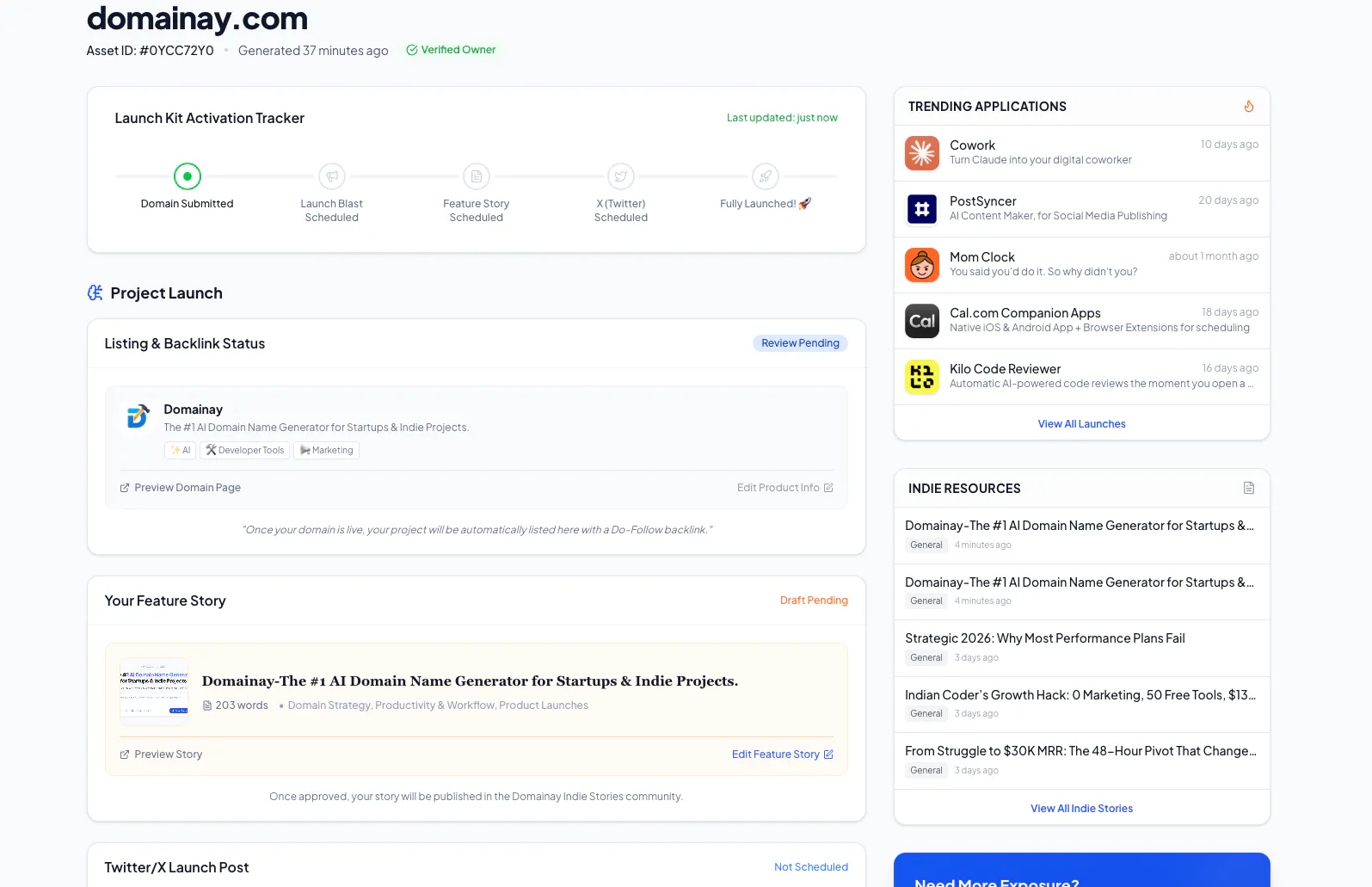Click the Review Pending status badge
Screen dimensions: 1372x887
click(x=800, y=343)
